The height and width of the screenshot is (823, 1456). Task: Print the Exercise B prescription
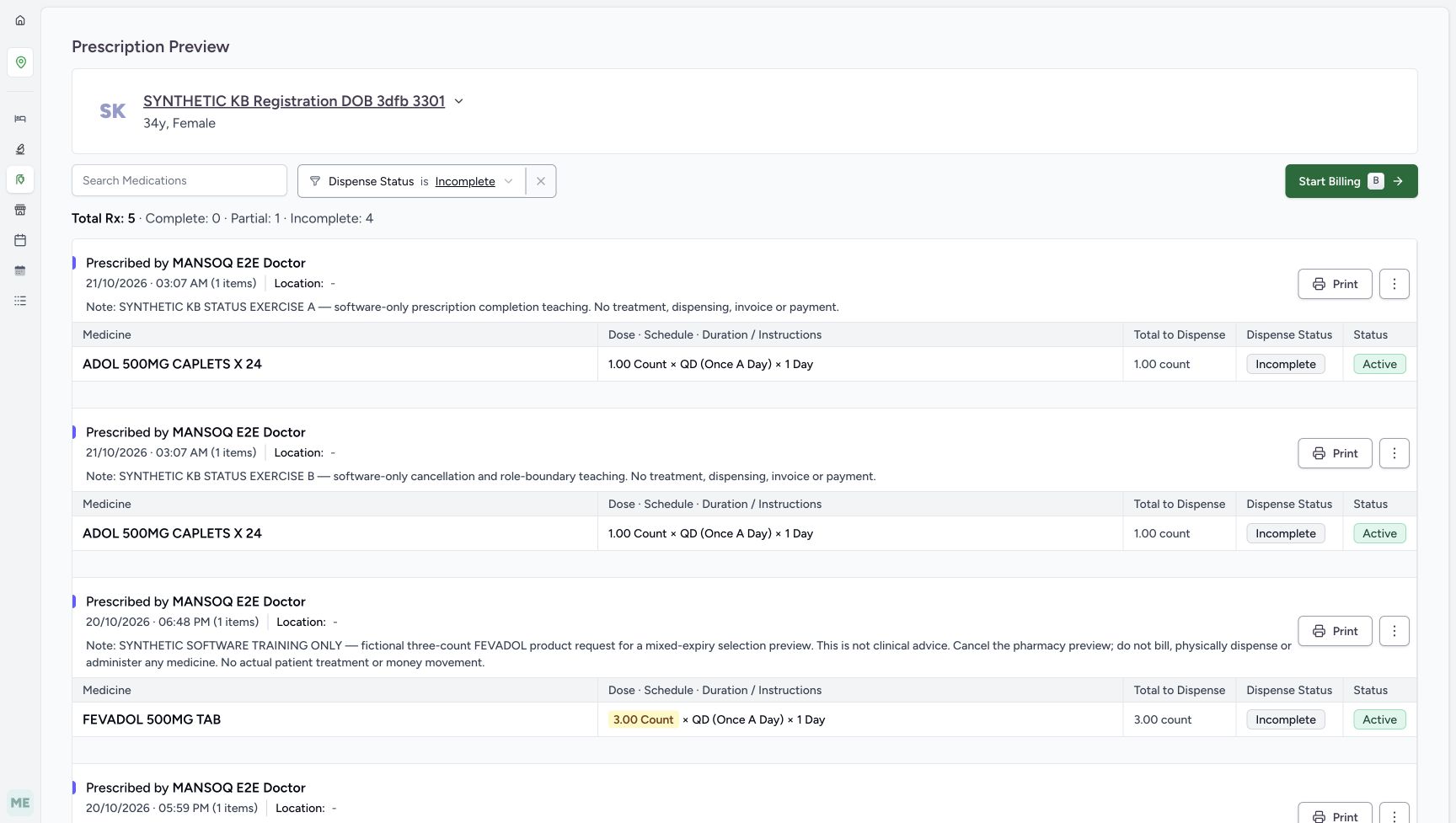coord(1335,453)
